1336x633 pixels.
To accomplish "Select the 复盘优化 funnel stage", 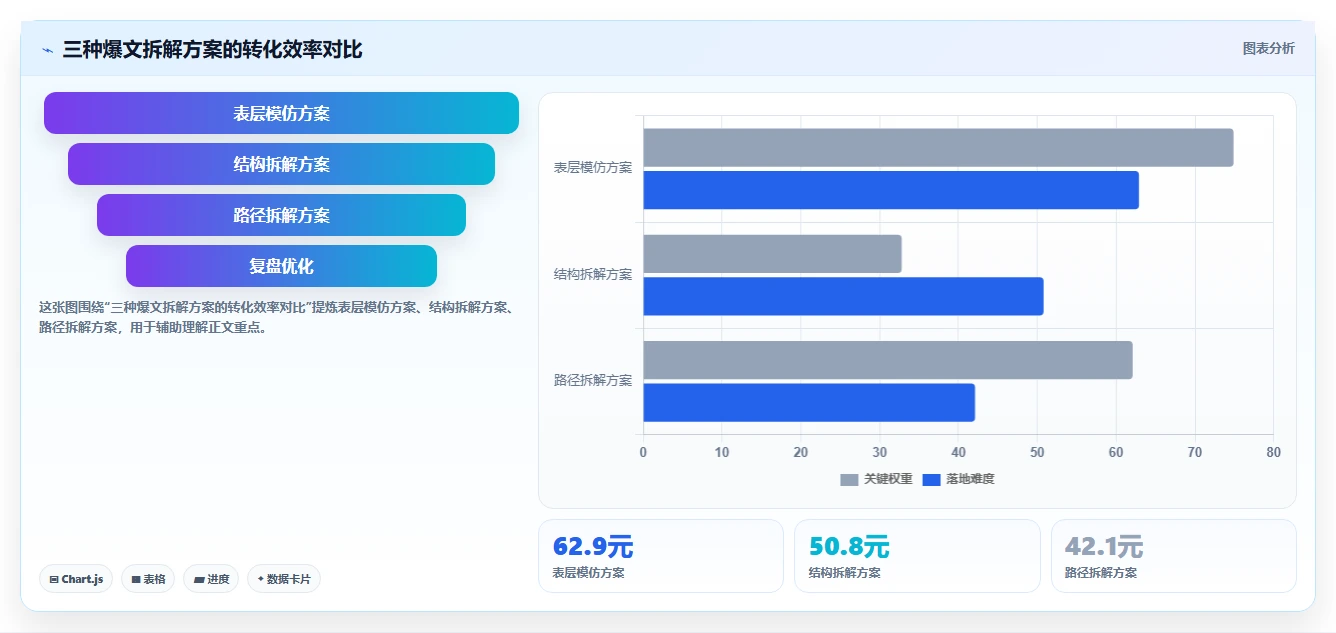I will (281, 266).
